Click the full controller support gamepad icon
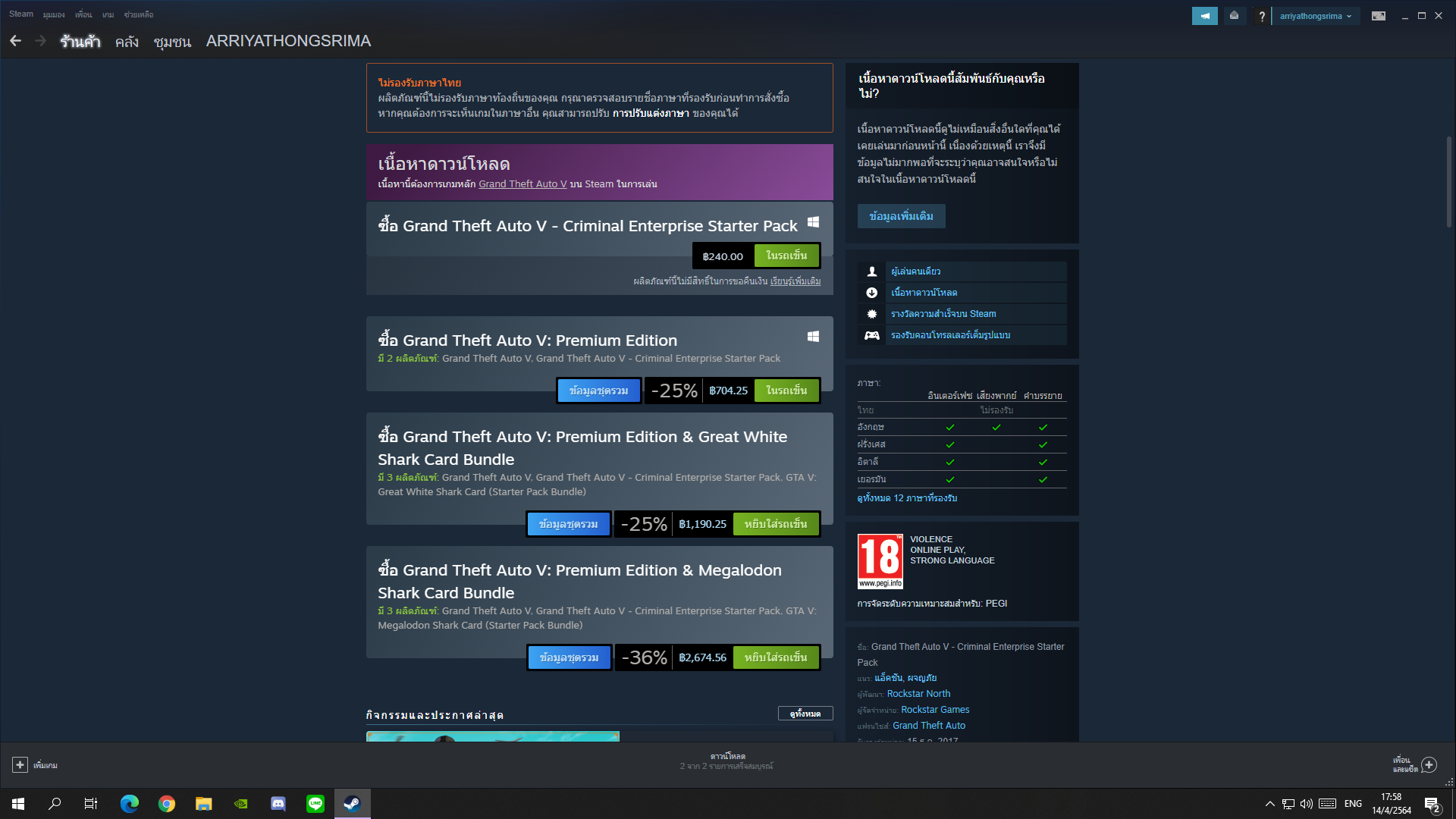Screen dimensions: 1456x819 [872, 335]
